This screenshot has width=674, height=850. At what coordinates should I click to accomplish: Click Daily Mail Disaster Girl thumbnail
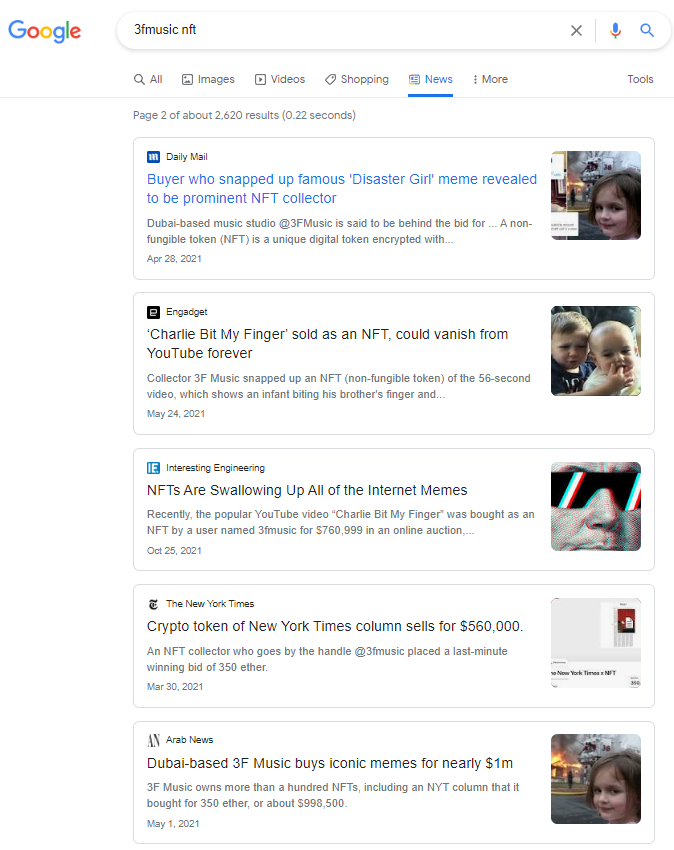pos(596,196)
